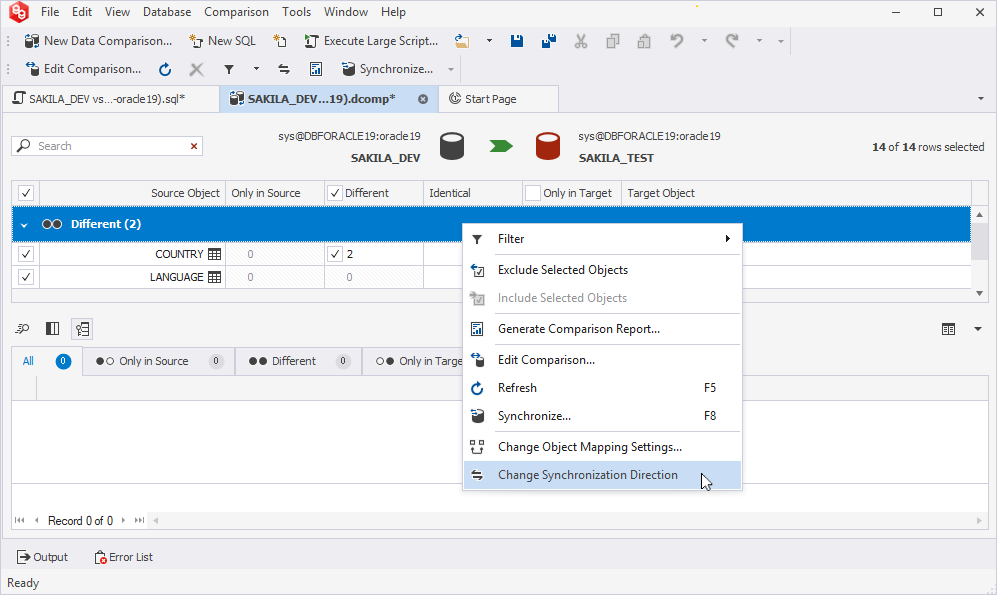Click the Paste clipboard icon
997x595 pixels.
644,41
